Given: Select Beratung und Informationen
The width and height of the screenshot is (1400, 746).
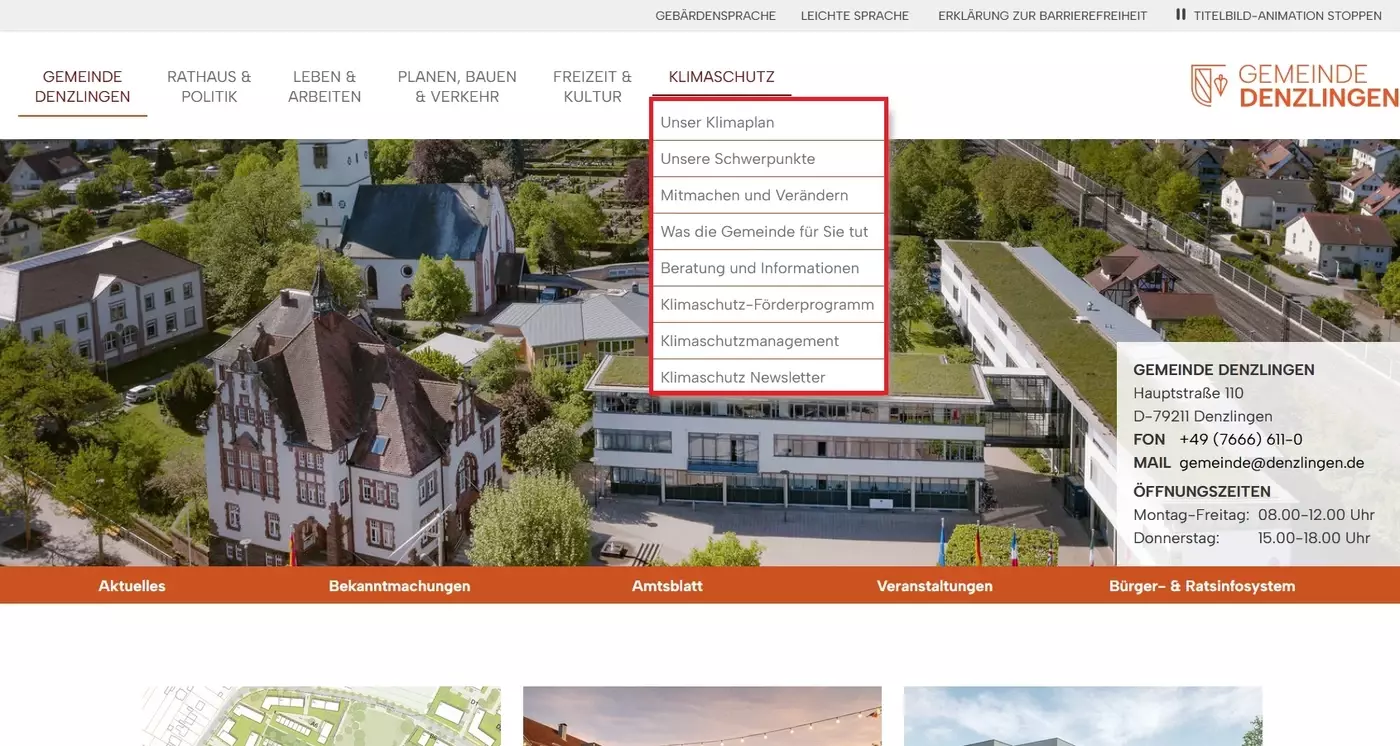Looking at the screenshot, I should 759,267.
